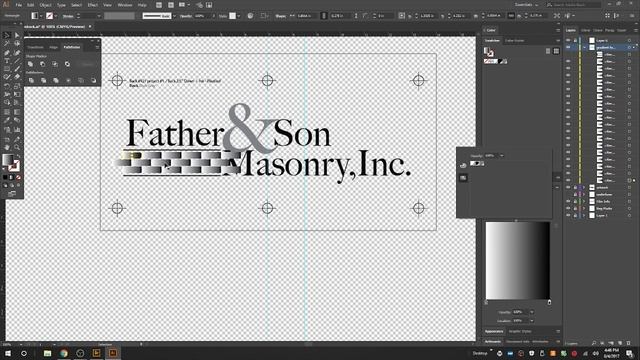Switch to the Color Guide tab
640x360 pixels.
tap(514, 40)
